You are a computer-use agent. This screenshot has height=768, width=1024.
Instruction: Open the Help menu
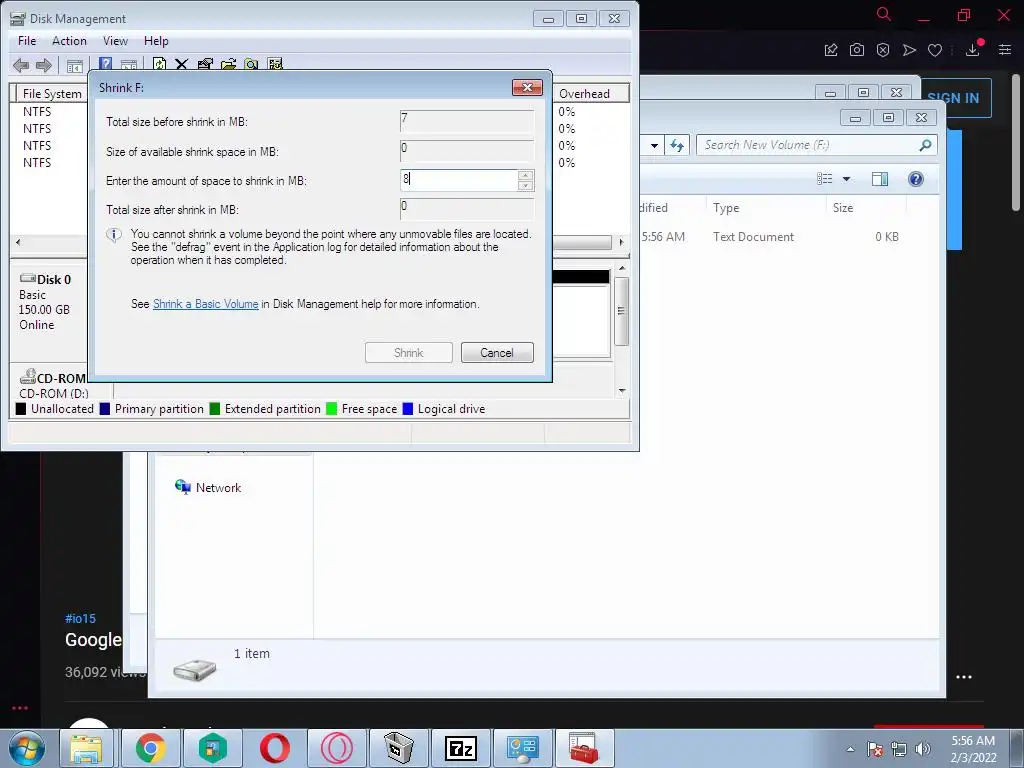tap(156, 40)
